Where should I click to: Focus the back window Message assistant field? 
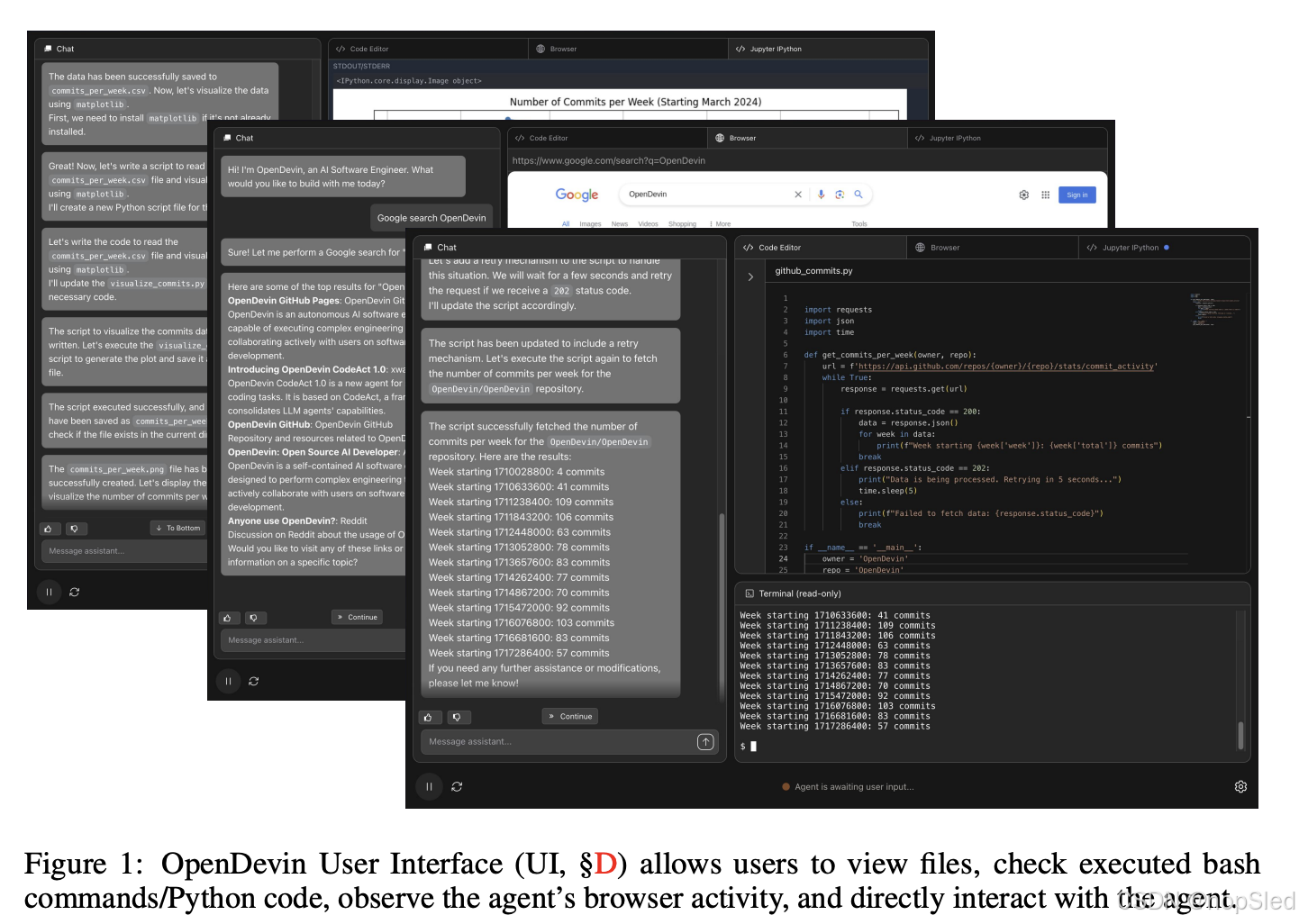[124, 551]
